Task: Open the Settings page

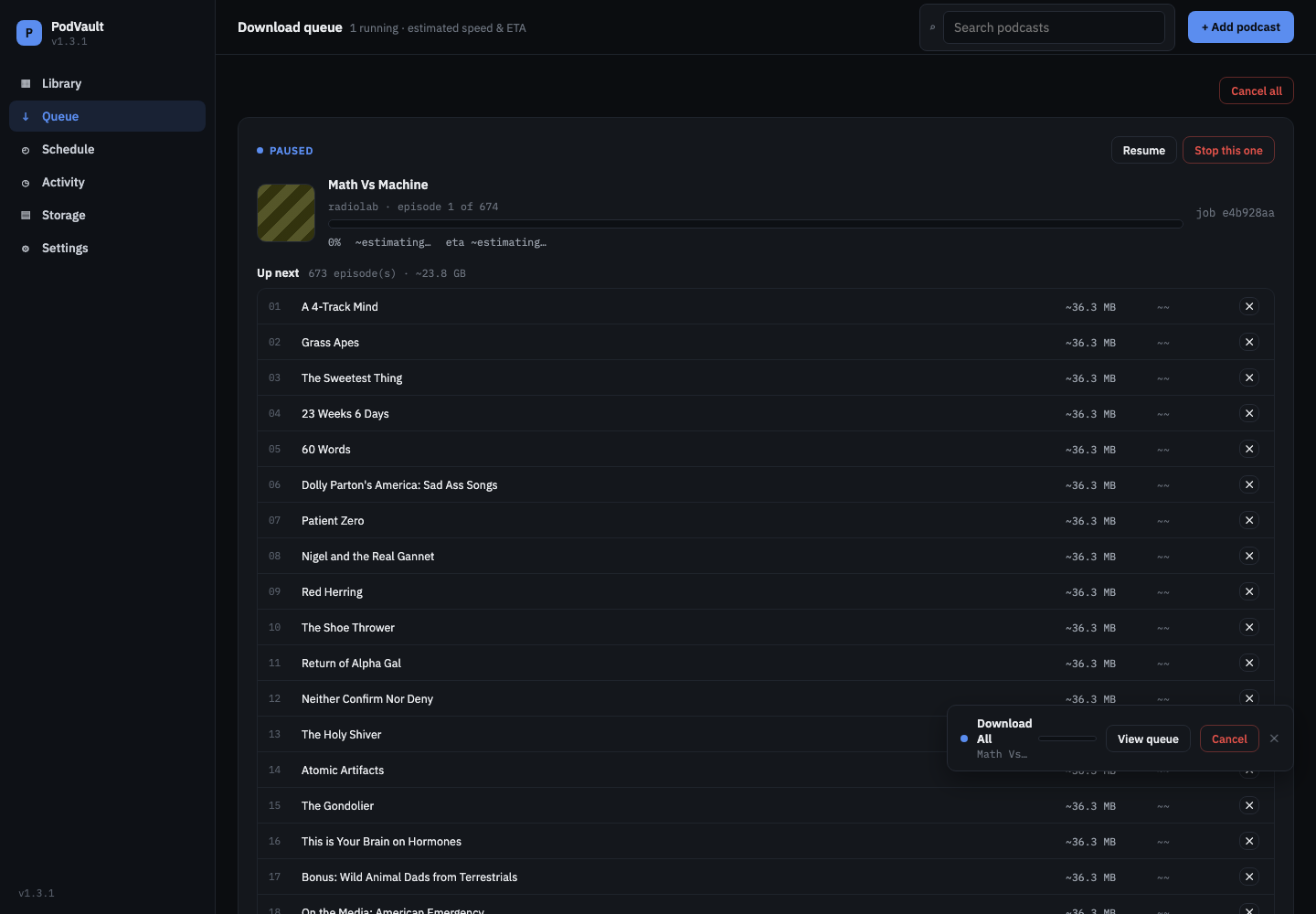Action: 107,248
